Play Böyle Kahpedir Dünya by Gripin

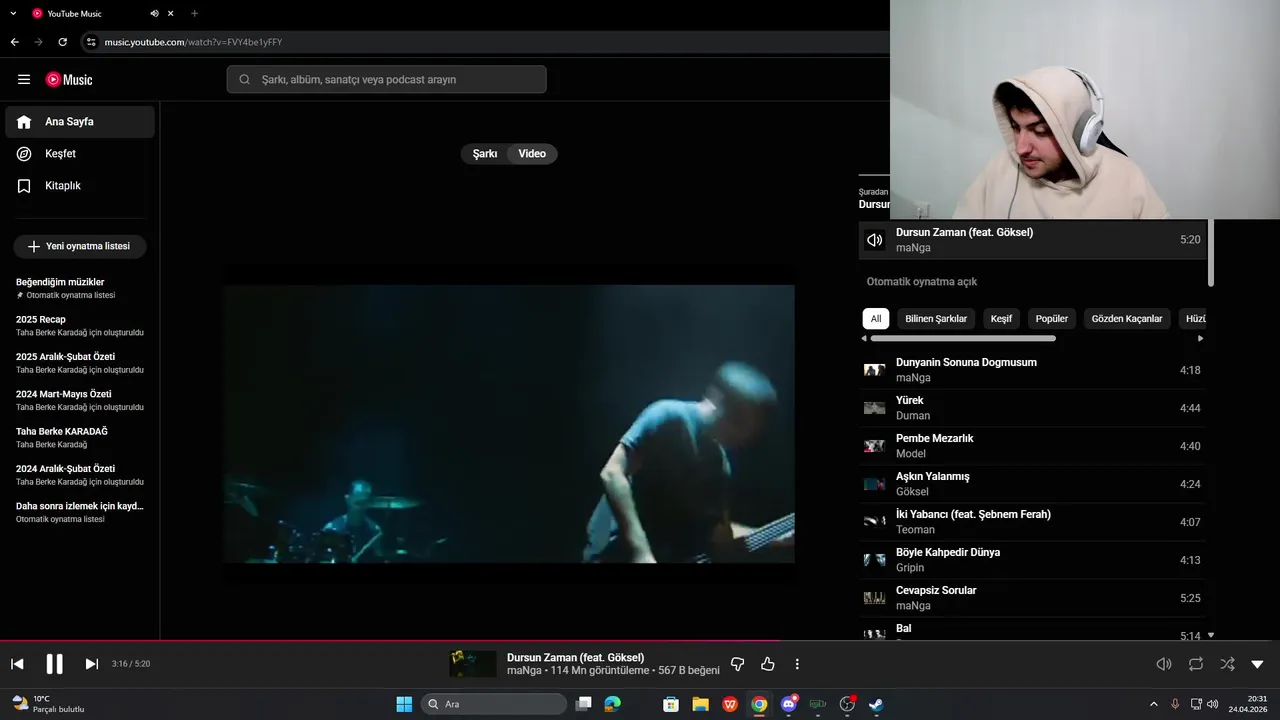point(1032,560)
